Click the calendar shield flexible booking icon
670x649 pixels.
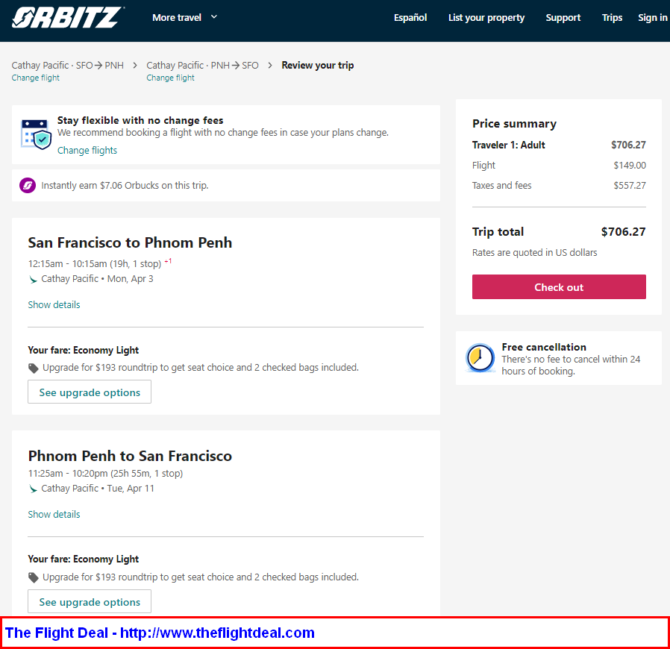pyautogui.click(x=36, y=135)
